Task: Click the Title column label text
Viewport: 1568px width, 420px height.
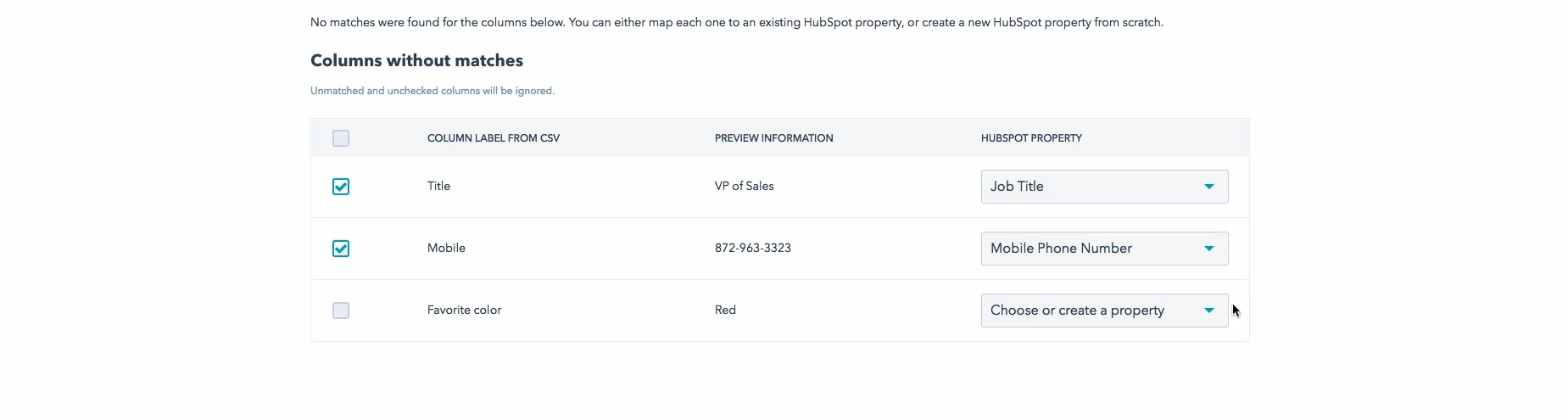Action: (438, 187)
